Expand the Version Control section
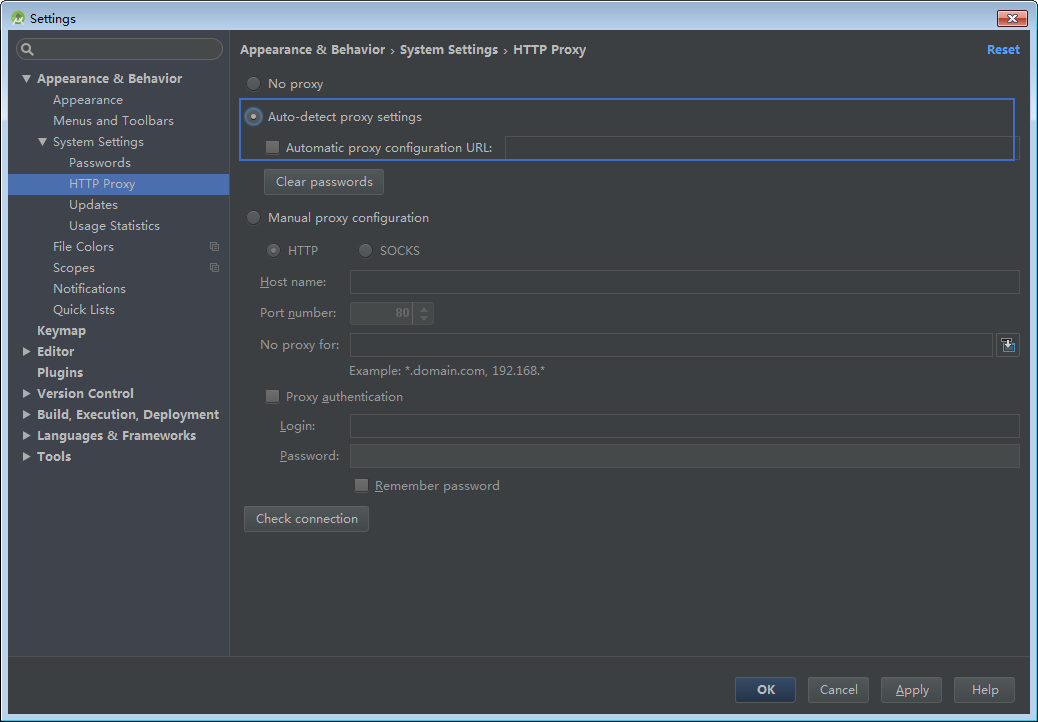 pyautogui.click(x=27, y=394)
